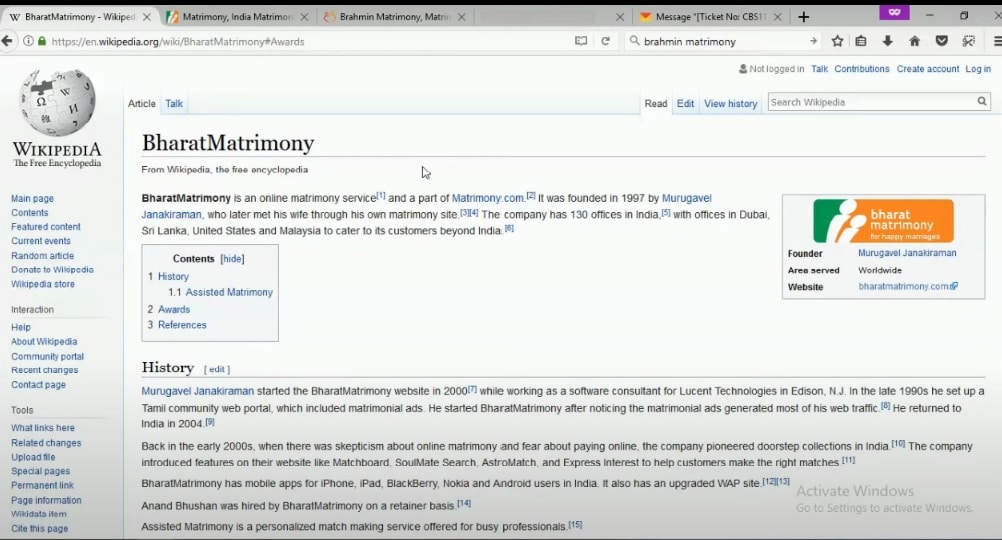Open a new tab with plus button
Screen dimensions: 1002x540
803,17
